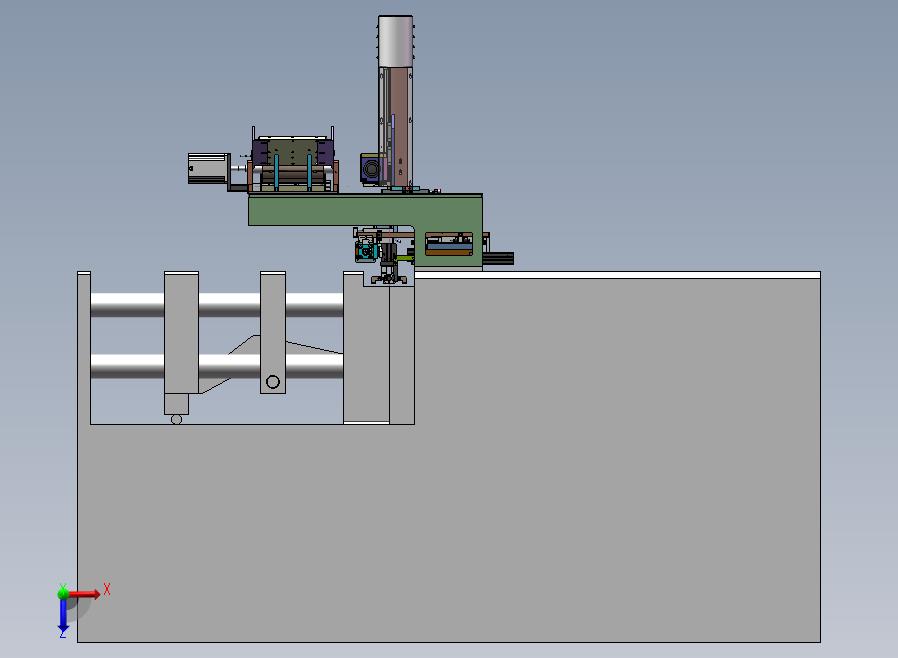The image size is (898, 658).
Task: Click the circular hole on the middle platen
Action: [x=273, y=382]
